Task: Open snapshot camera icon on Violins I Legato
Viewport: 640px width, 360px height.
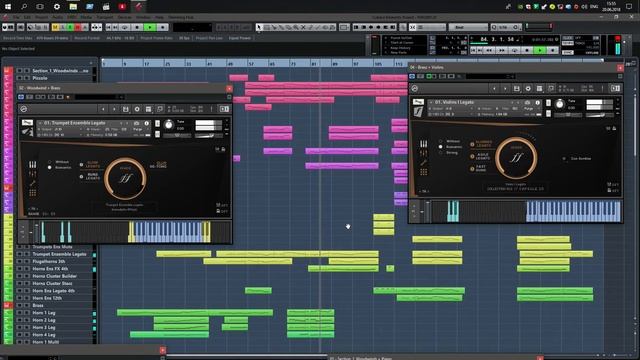Action: 527,102
